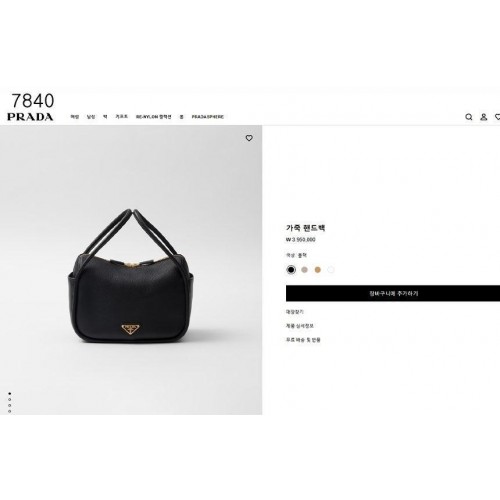
Task: Add bag to favorites with heart icon
Action: tap(249, 138)
